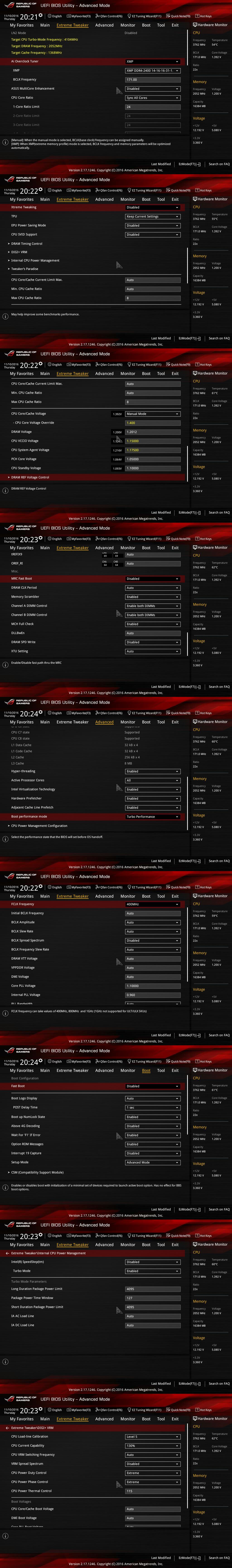Click Hot Keys icon on the DRAM REF Voltage screen
The height and width of the screenshot is (1568, 232).
point(197,365)
